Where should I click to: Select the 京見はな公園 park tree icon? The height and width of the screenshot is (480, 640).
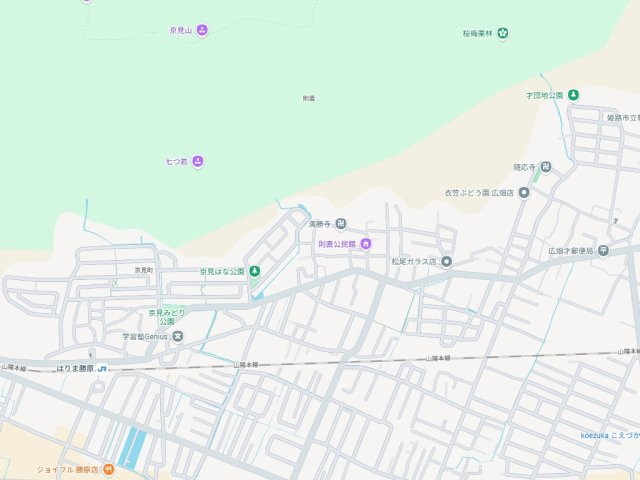point(255,271)
